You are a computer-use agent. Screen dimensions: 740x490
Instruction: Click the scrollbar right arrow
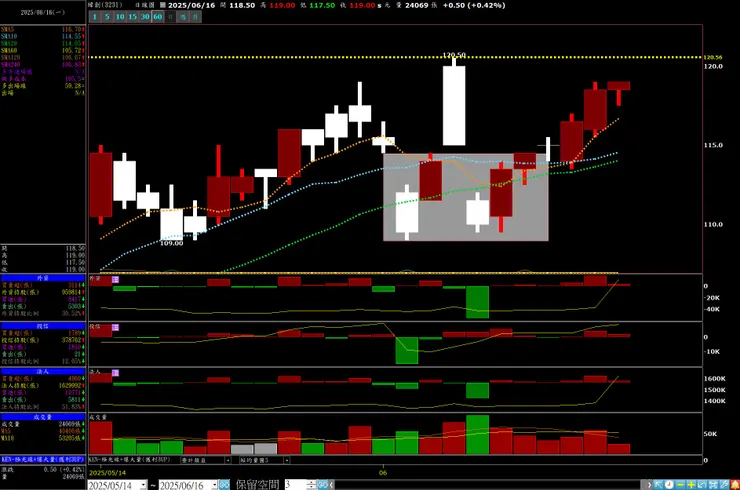649,485
